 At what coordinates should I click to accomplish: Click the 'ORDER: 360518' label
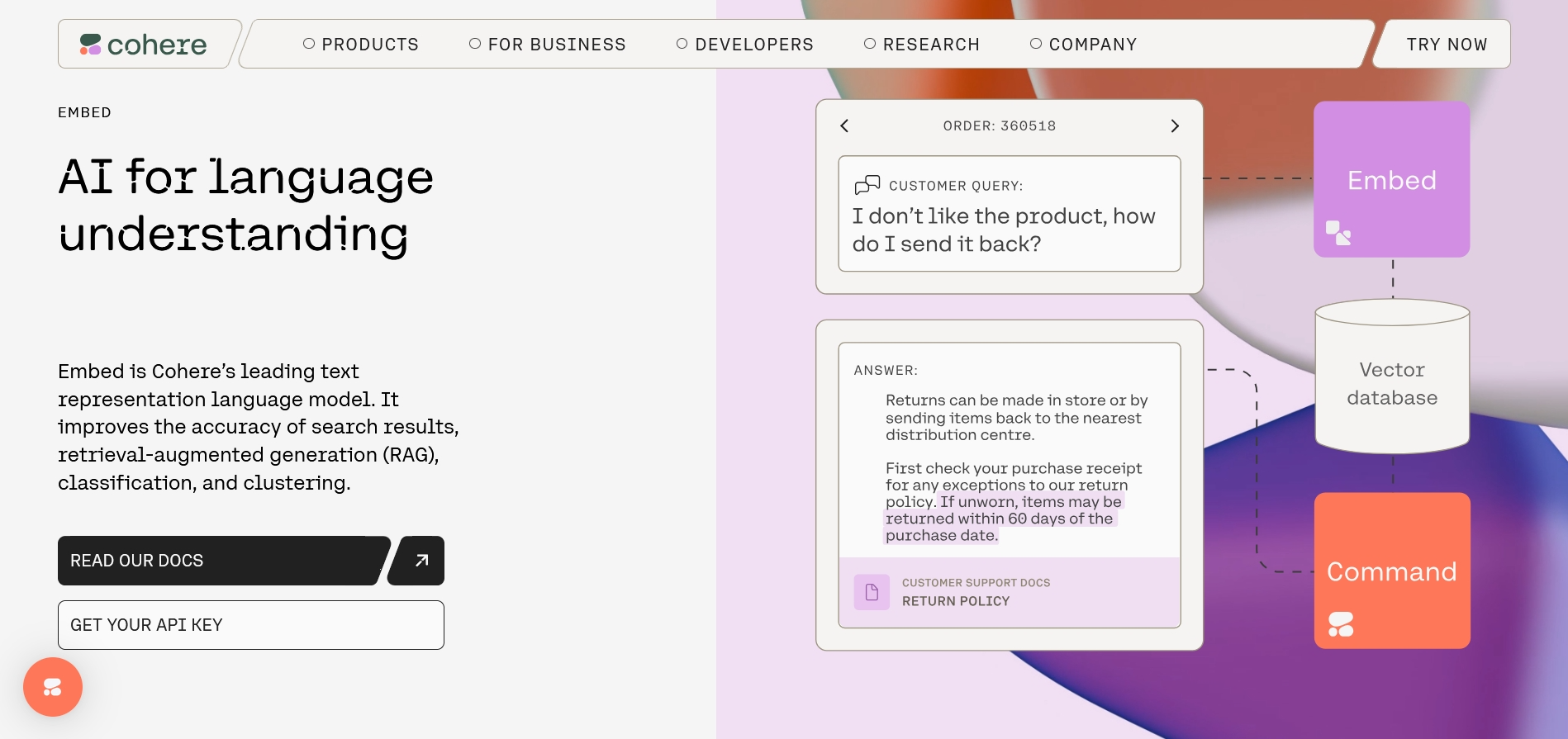point(1000,126)
